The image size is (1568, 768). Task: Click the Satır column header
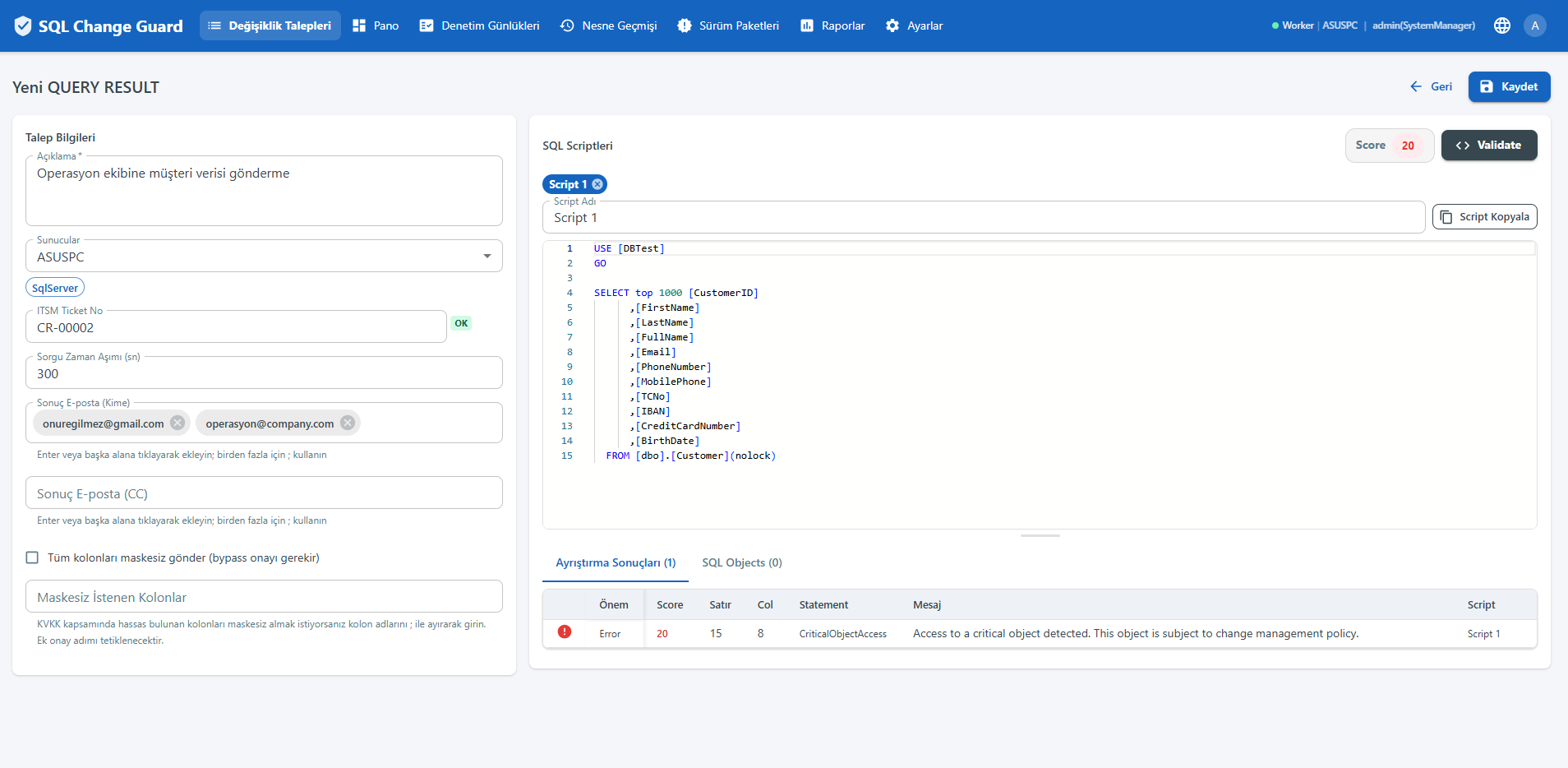(721, 604)
